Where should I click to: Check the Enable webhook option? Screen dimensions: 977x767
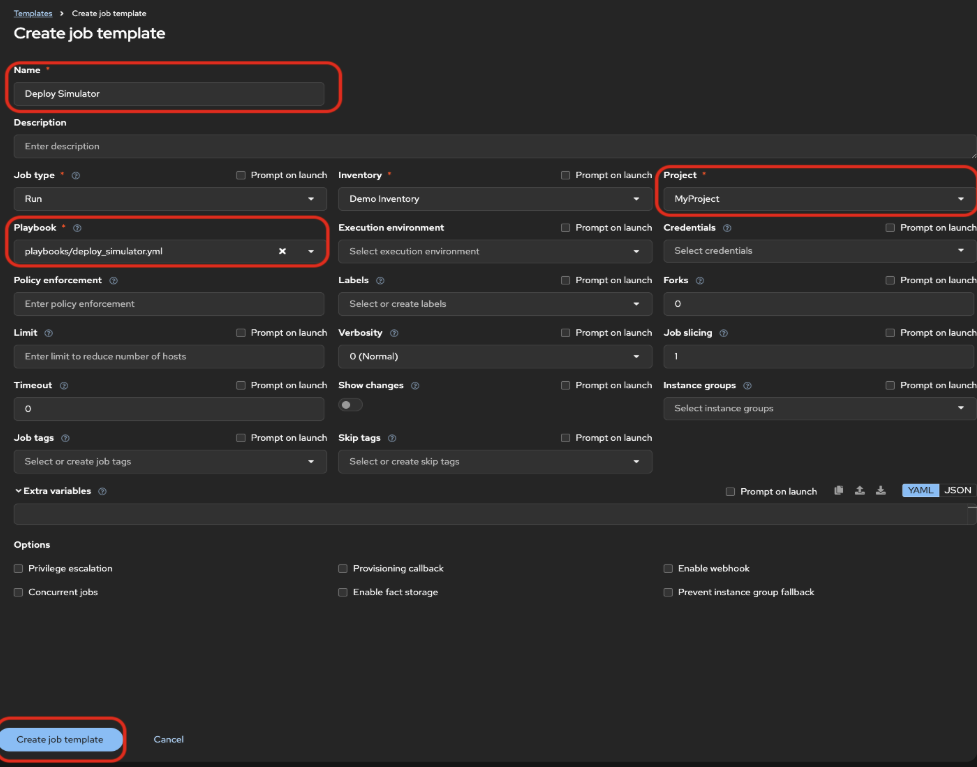(x=668, y=568)
